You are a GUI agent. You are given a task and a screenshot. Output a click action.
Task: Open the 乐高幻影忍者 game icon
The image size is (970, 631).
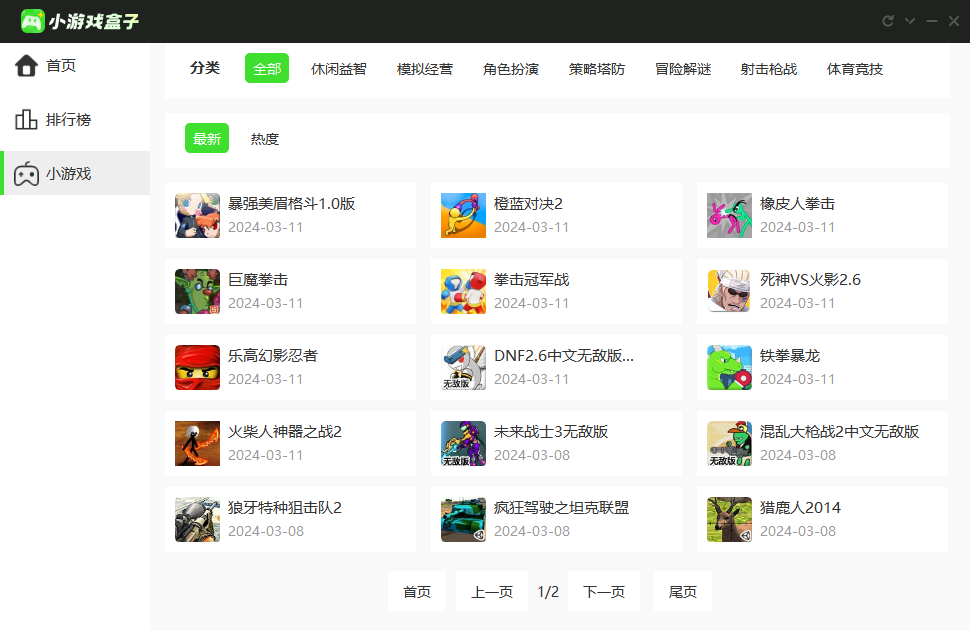tap(197, 367)
